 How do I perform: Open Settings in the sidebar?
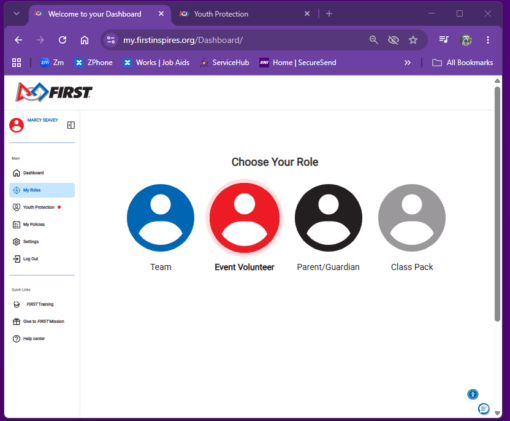click(x=42, y=241)
